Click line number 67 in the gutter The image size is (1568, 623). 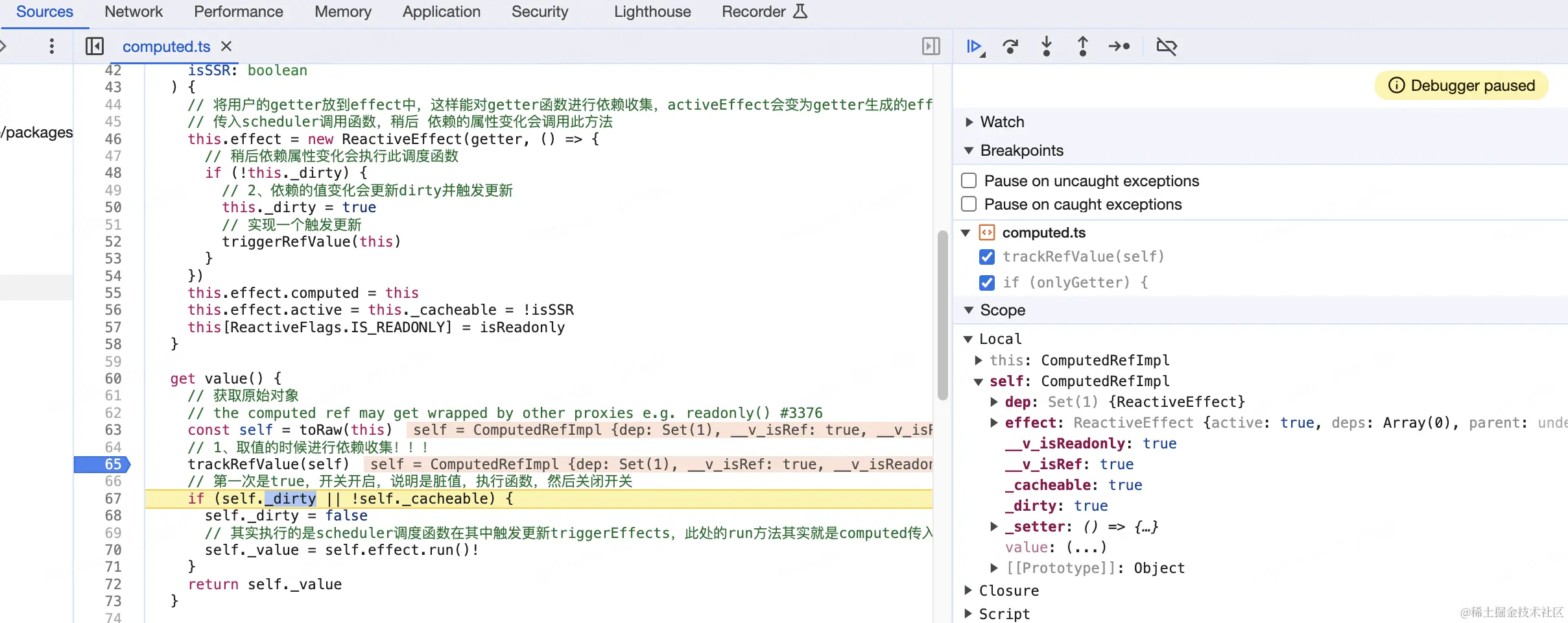point(113,498)
